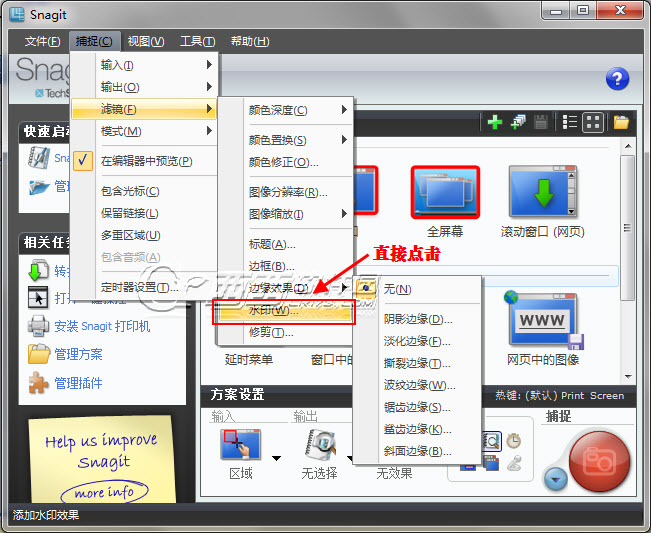Click the printer icon for 安装 Snagit 打印机
This screenshot has width=651, height=533.
(38, 326)
